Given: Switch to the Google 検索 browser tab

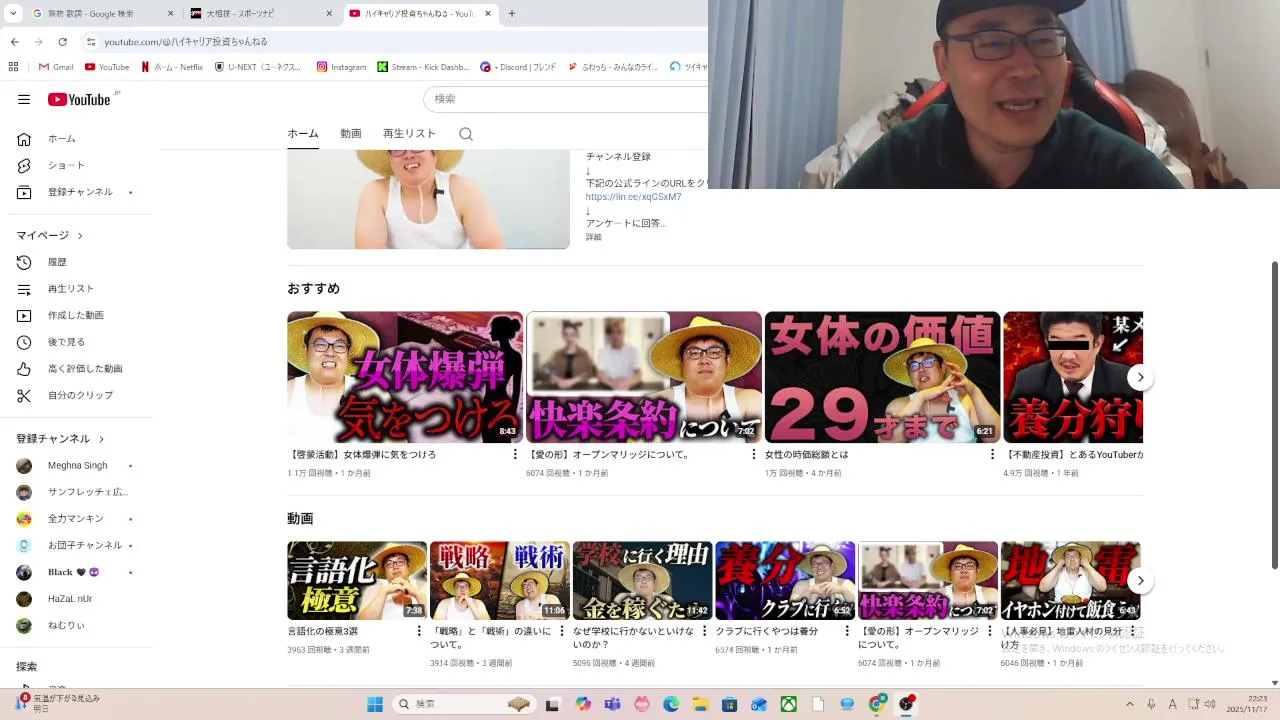Looking at the screenshot, I should (102, 13).
